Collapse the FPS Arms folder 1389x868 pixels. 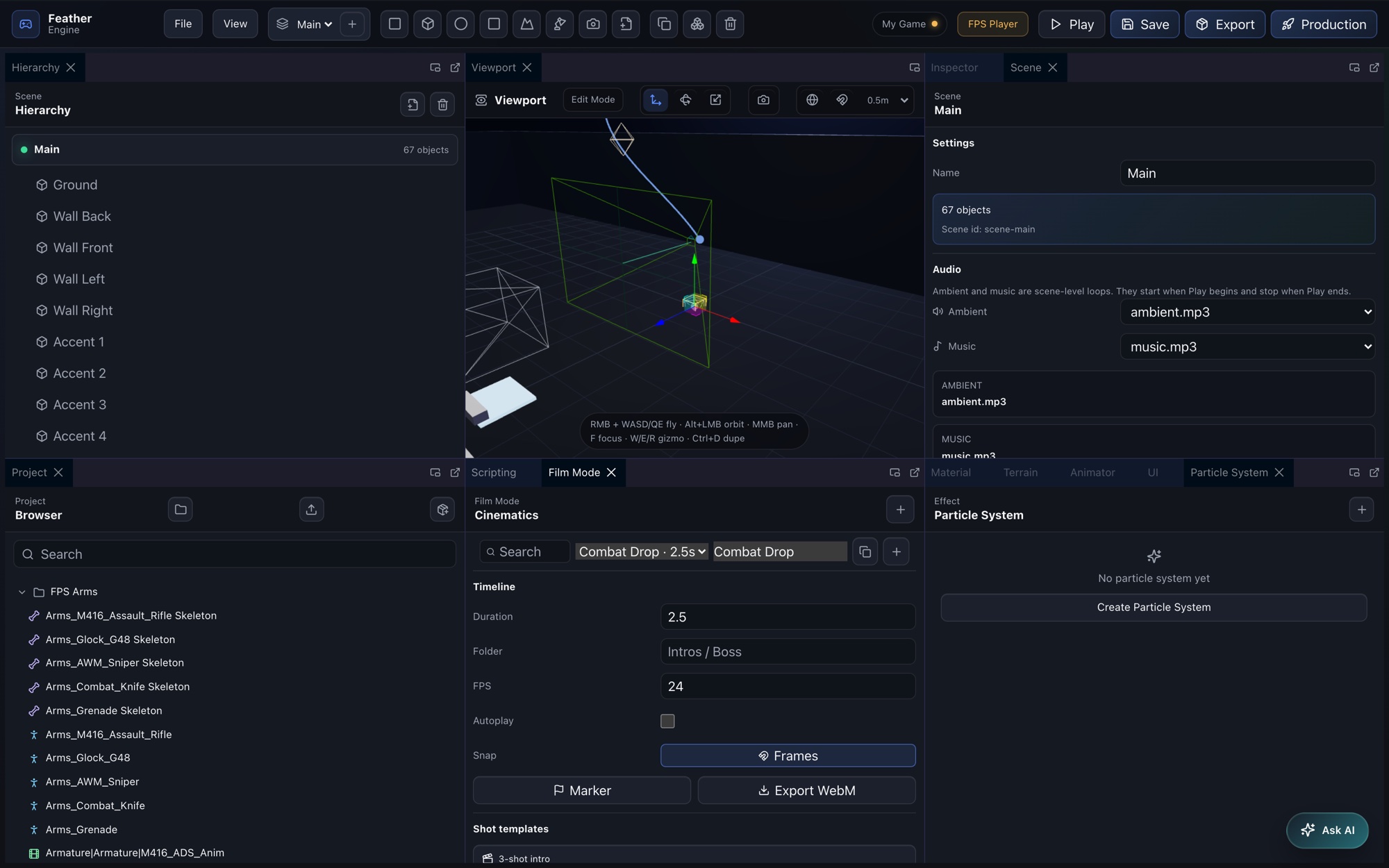[x=22, y=592]
